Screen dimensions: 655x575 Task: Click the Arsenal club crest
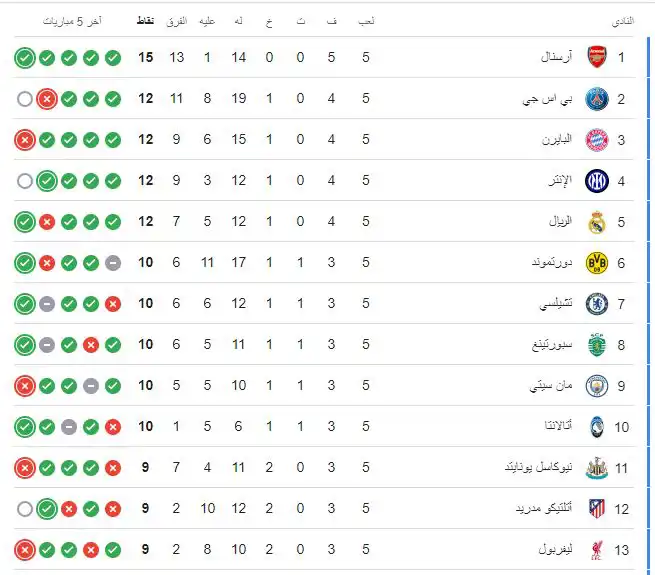[x=597, y=57]
